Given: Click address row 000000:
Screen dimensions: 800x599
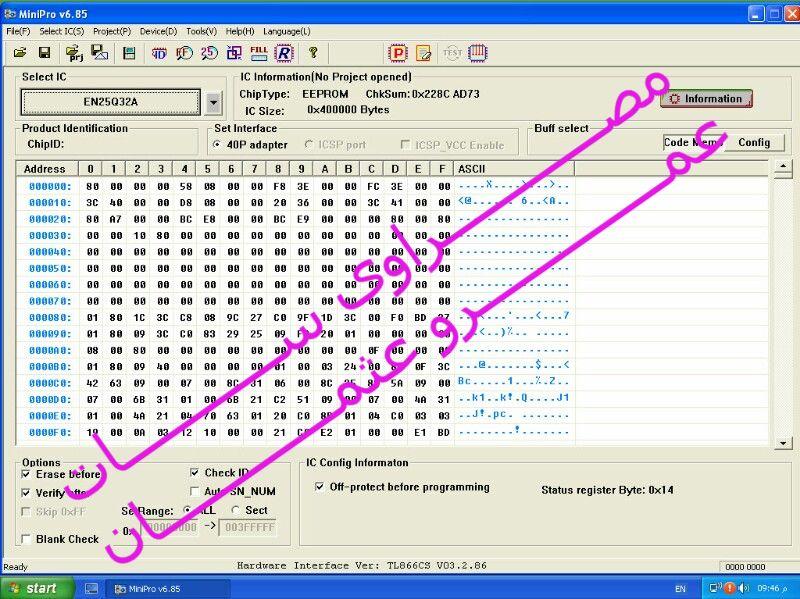Looking at the screenshot, I should (x=49, y=187).
